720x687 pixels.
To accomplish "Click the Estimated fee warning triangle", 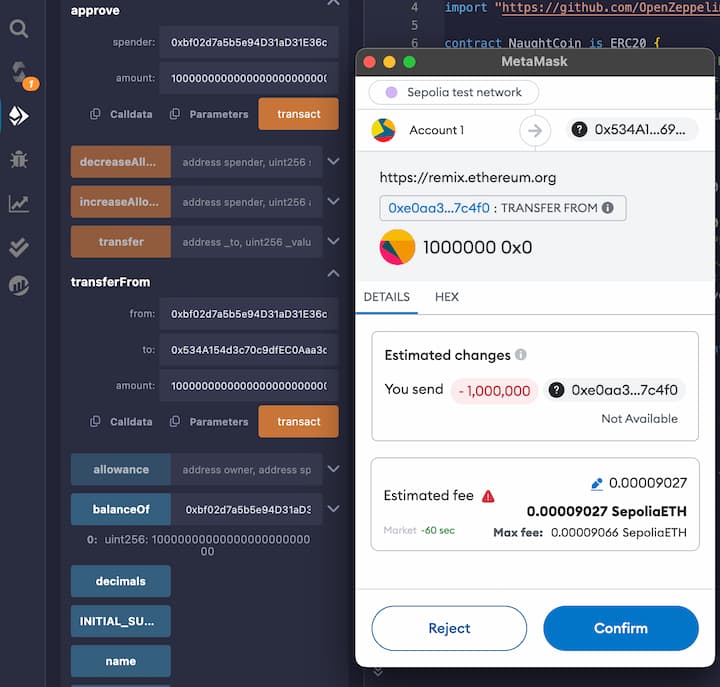I will pyautogui.click(x=488, y=496).
